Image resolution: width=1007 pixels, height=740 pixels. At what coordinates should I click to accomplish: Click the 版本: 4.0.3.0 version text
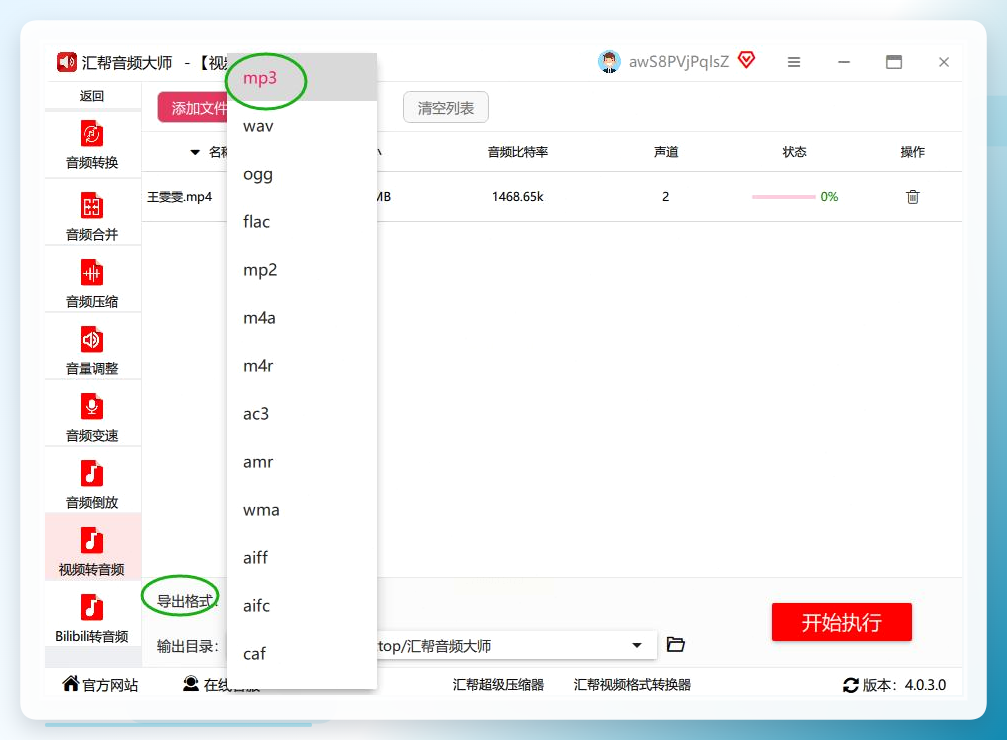(904, 685)
